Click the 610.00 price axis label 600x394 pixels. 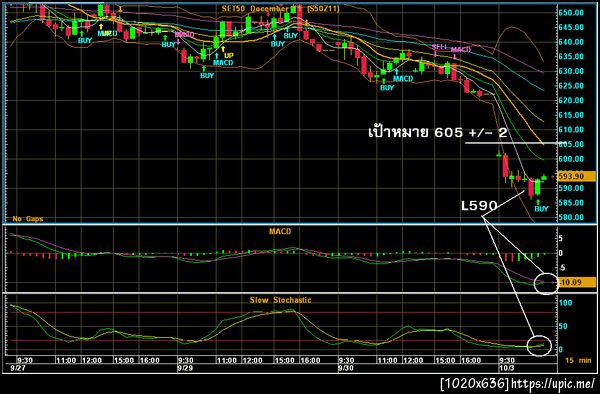tap(571, 130)
